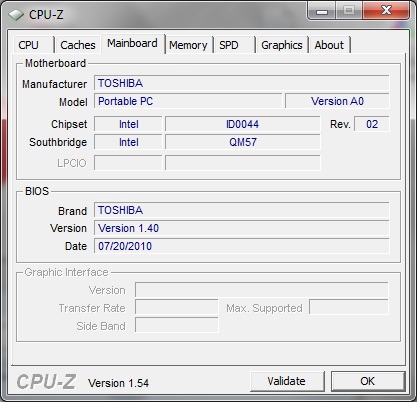Open the SPD tab
417x402 pixels.
[234, 45]
